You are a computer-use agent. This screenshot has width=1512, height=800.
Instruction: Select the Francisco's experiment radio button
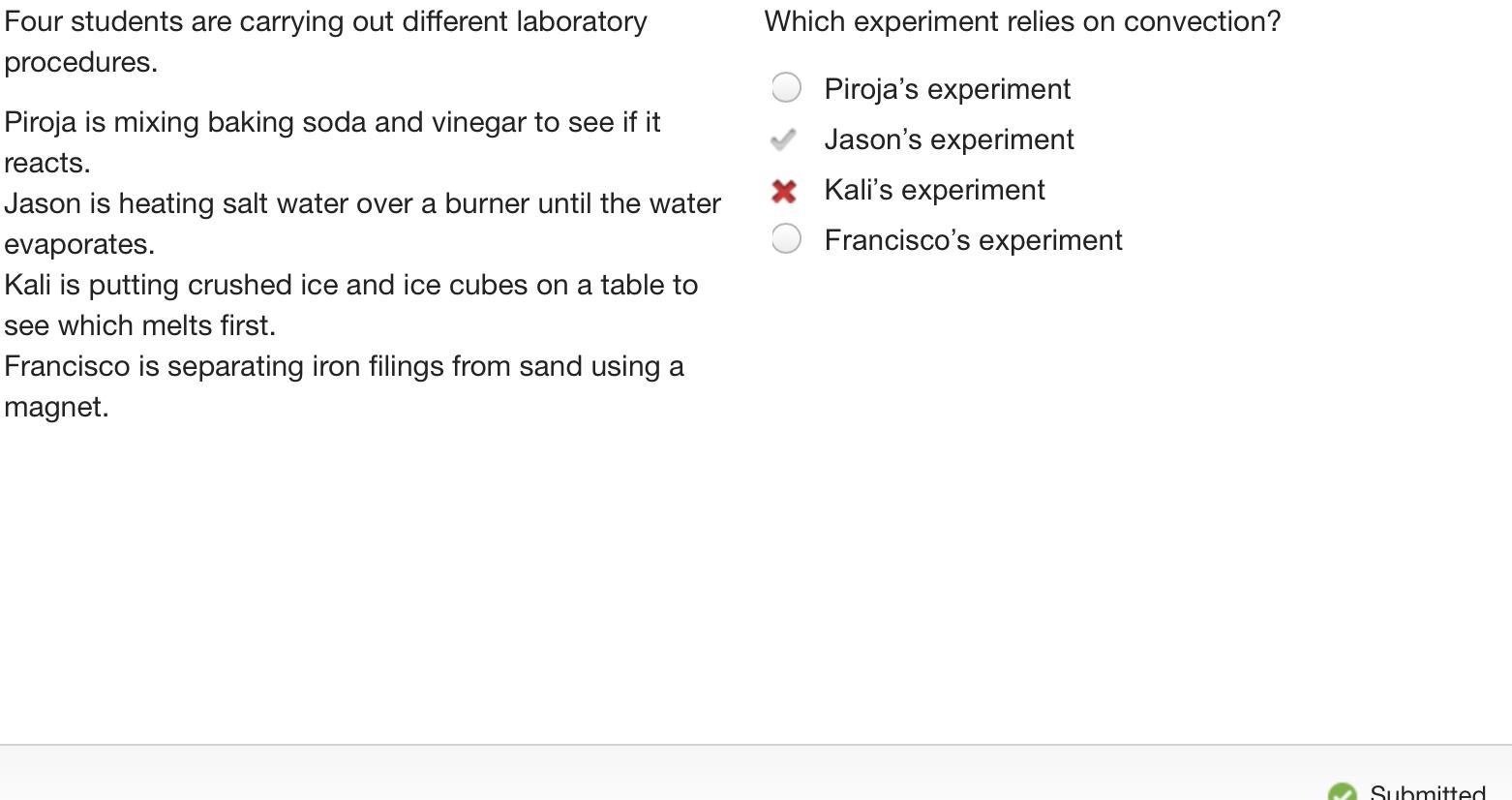tap(786, 239)
